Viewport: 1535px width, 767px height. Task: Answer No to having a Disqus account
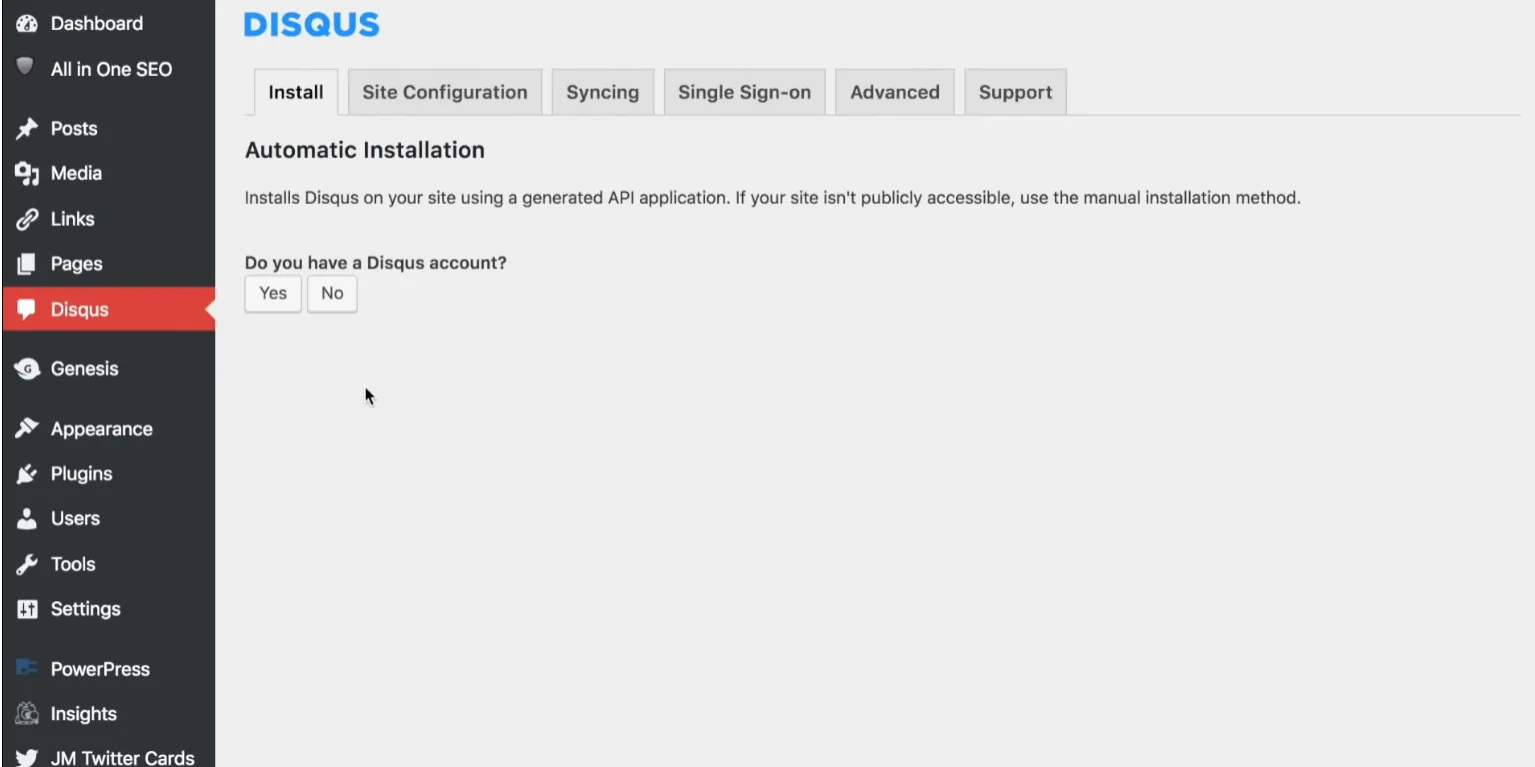[x=332, y=293]
